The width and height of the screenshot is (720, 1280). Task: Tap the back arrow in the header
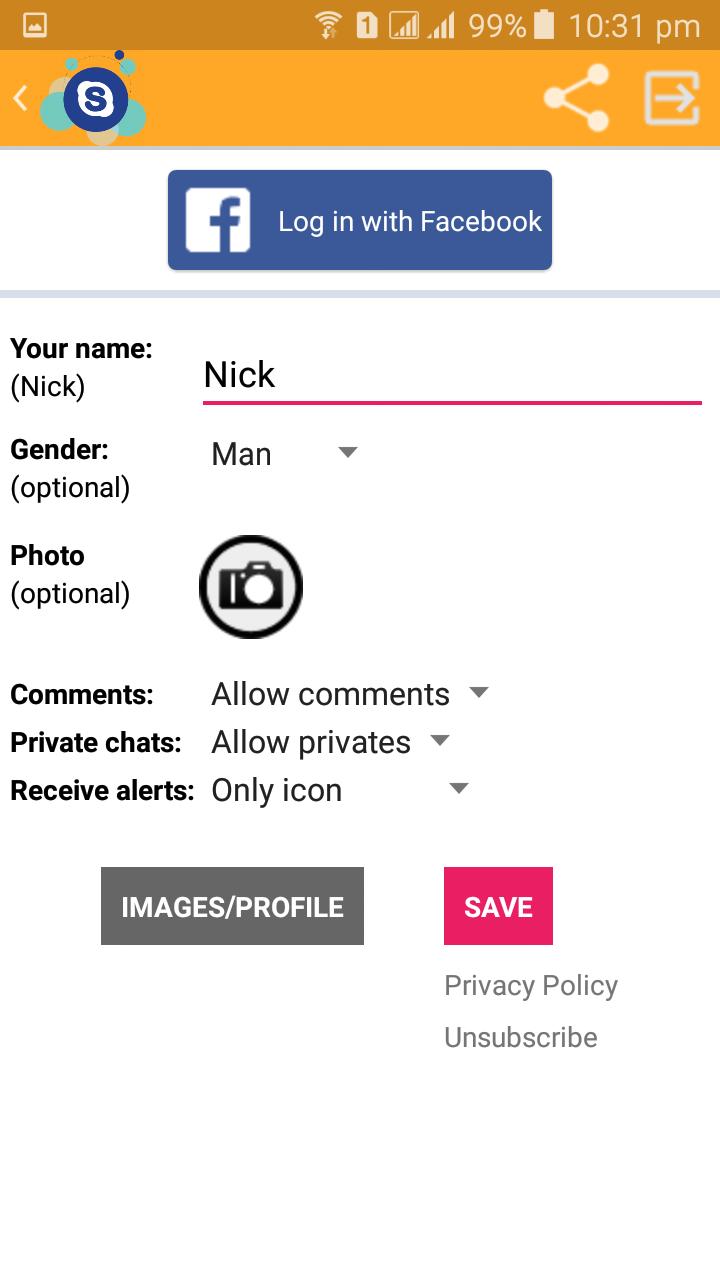tap(22, 98)
